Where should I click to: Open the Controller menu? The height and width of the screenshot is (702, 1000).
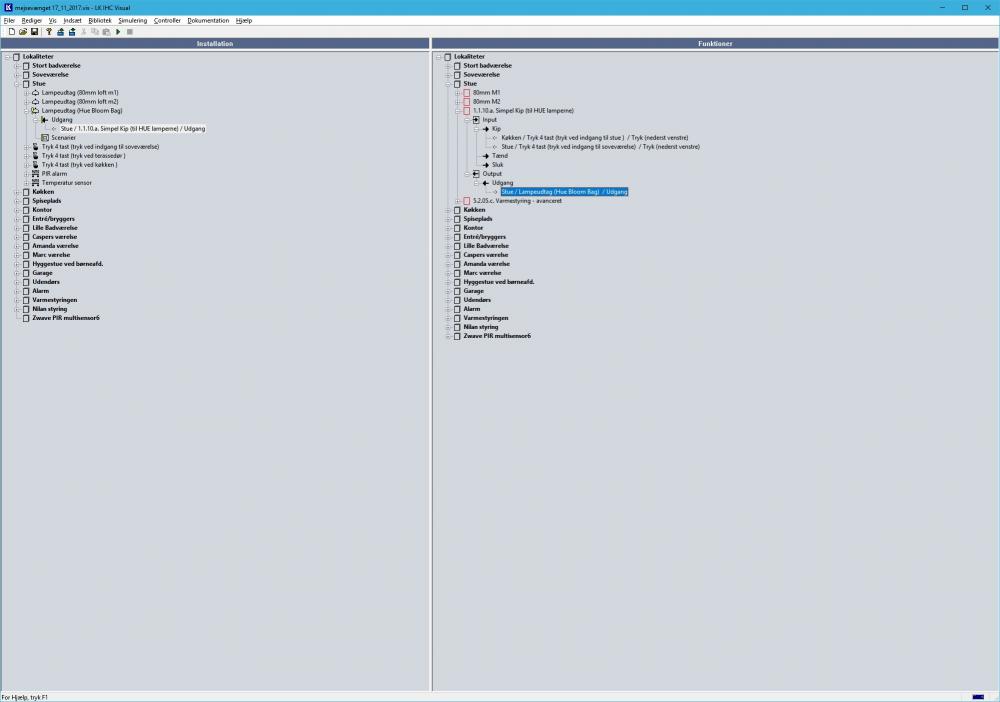point(167,20)
